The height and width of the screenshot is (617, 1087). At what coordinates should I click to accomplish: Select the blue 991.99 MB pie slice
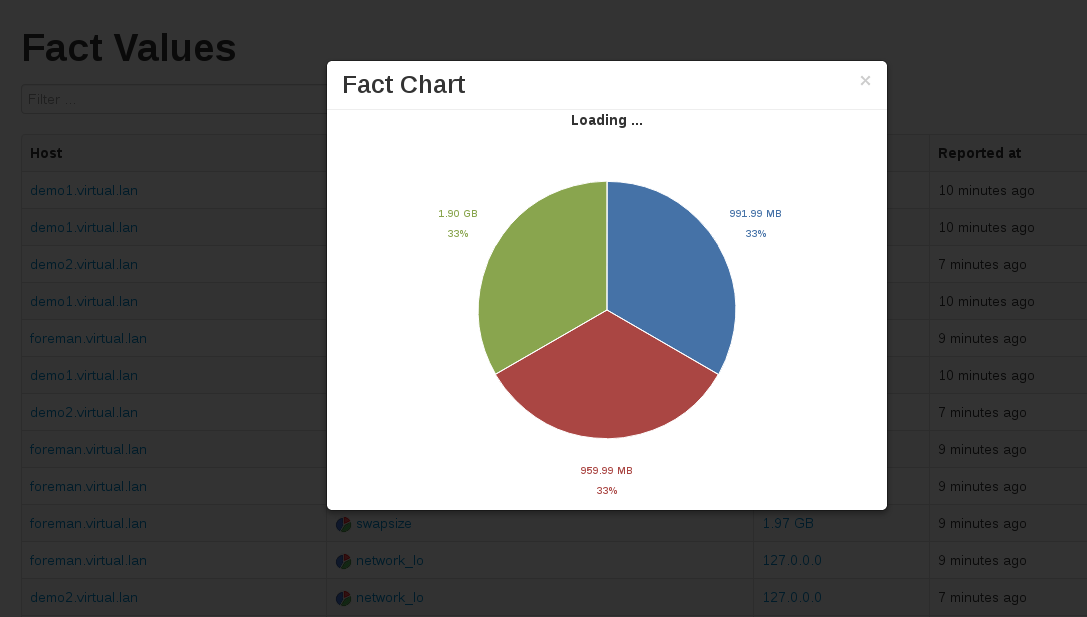tap(669, 277)
